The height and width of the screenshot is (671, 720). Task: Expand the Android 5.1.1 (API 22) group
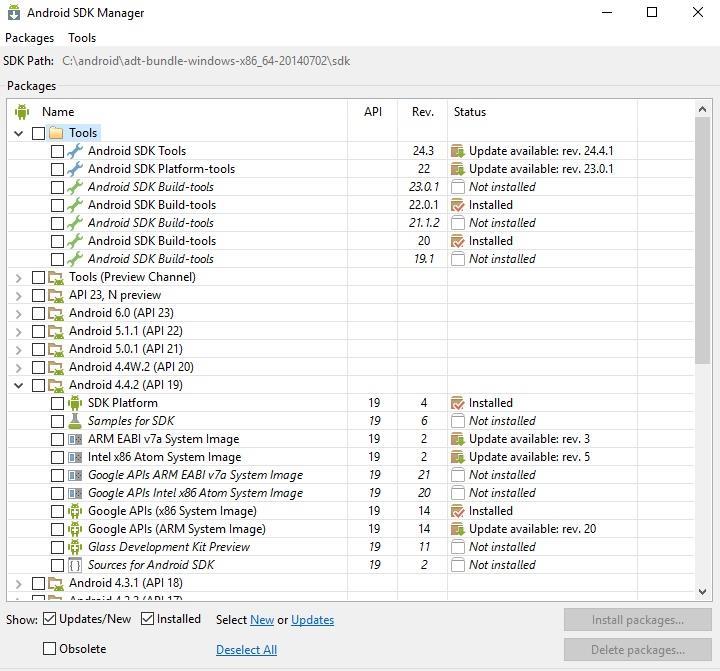coord(18,331)
